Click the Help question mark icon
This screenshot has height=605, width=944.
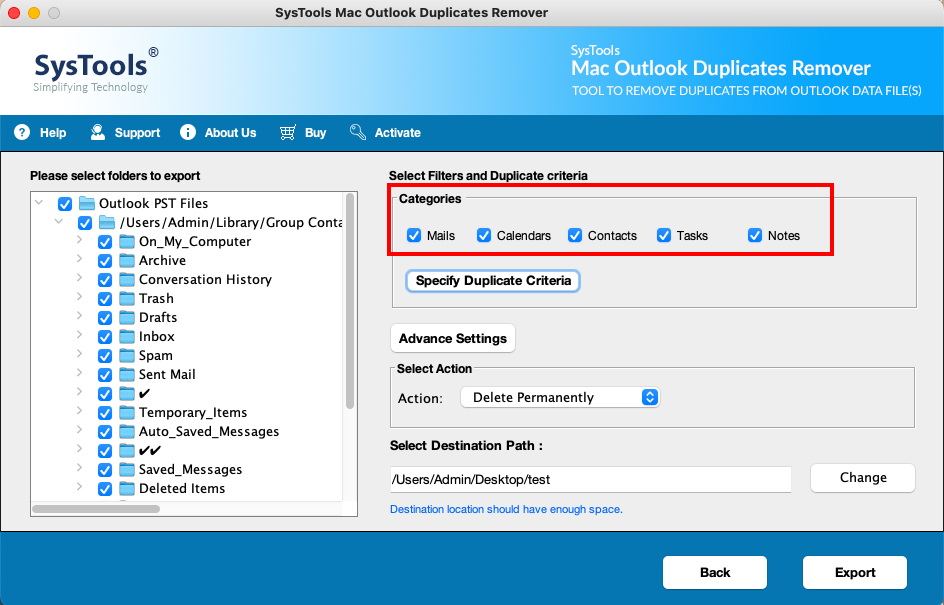(x=22, y=132)
